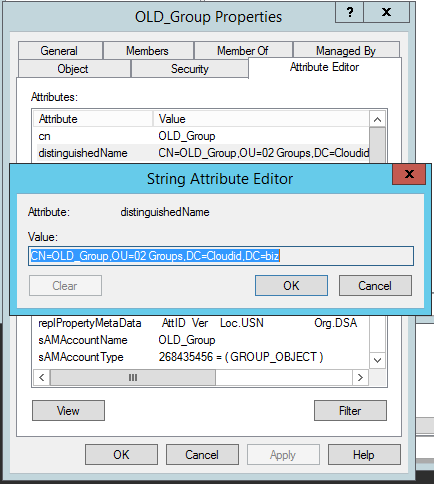The height and width of the screenshot is (484, 434).
Task: Click the Filter button
Action: [350, 410]
